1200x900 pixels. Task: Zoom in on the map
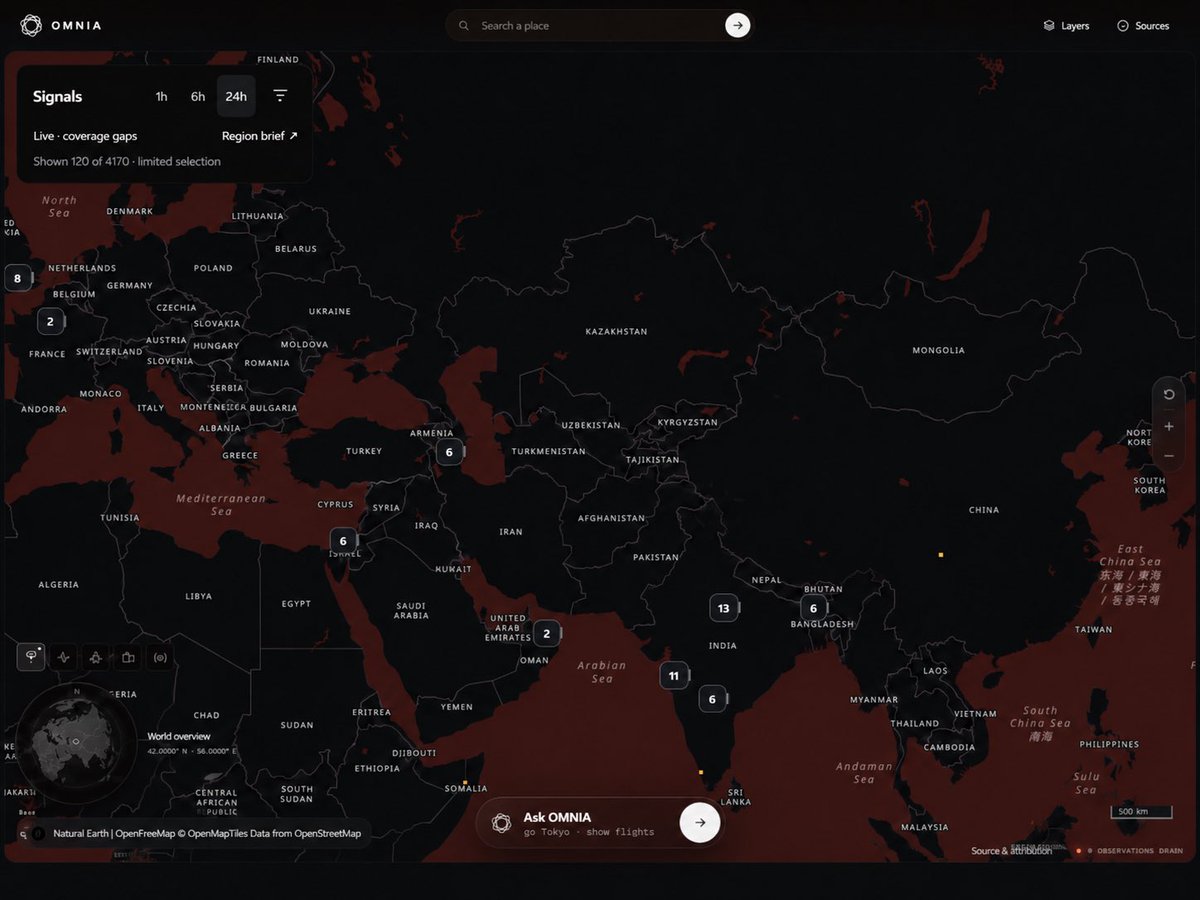(x=1168, y=426)
